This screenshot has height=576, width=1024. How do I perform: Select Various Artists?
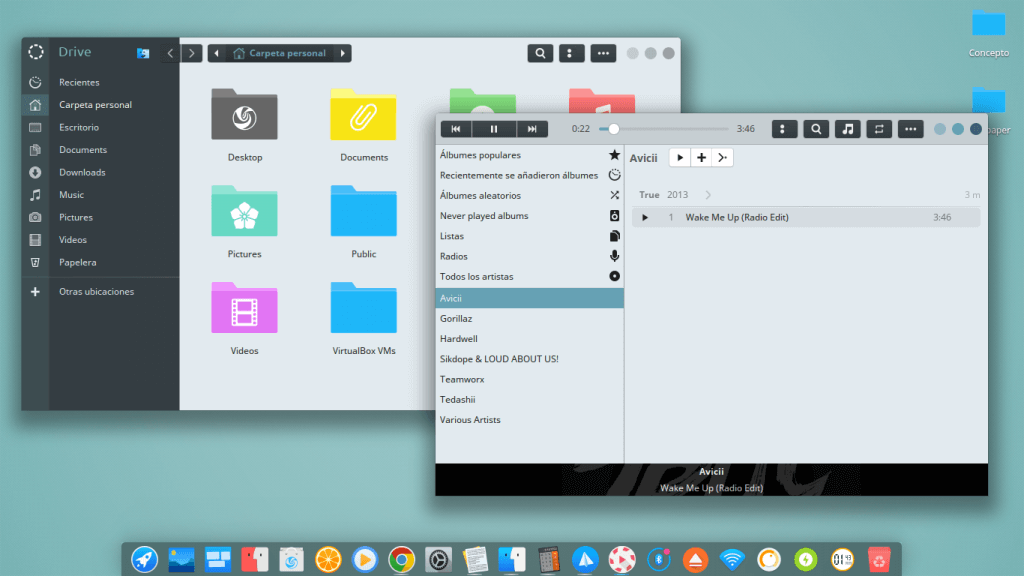pyautogui.click(x=530, y=420)
